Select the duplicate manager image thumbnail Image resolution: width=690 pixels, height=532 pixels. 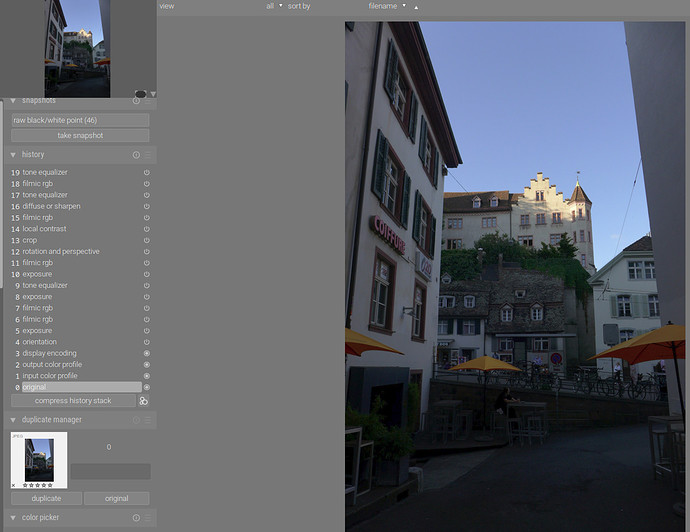point(39,459)
